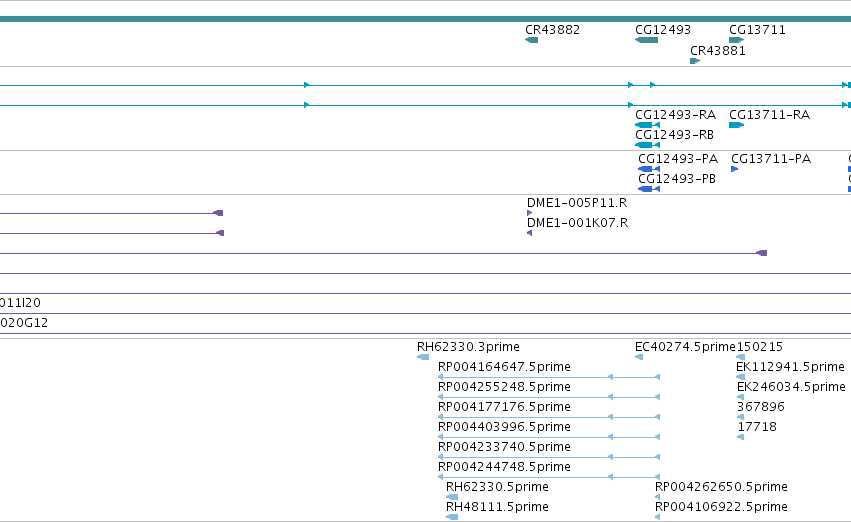
Task: Click the EC40274.5prime feature label
Action: coord(685,347)
